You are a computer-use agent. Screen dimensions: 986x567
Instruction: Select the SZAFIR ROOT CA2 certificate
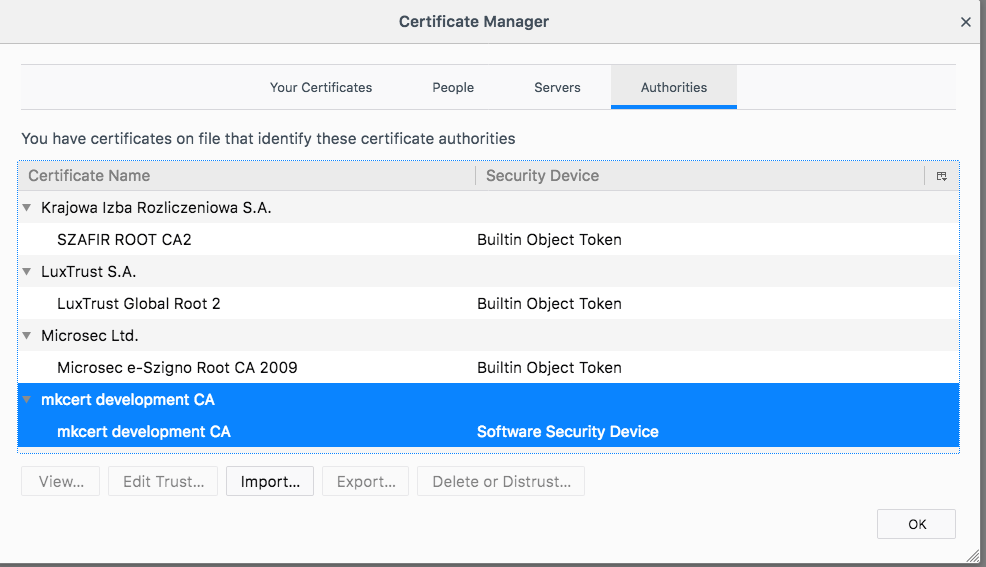(124, 240)
